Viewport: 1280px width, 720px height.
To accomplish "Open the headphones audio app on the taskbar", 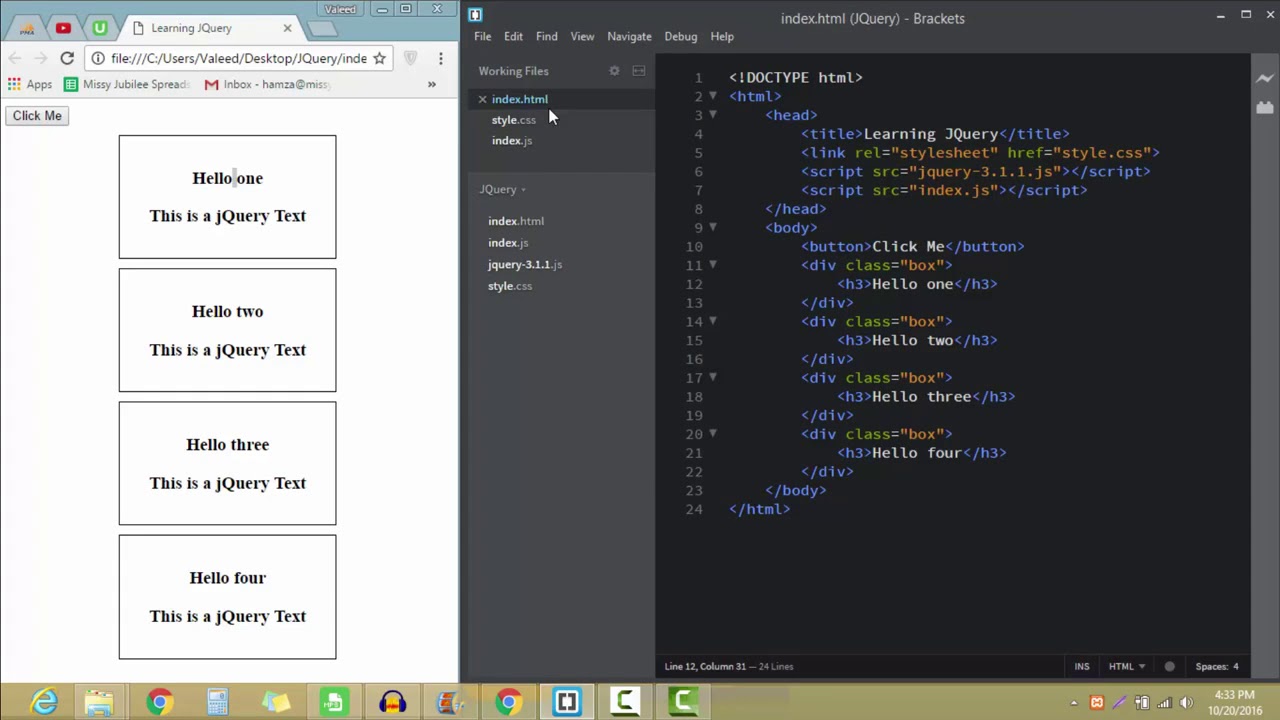I will (x=392, y=702).
